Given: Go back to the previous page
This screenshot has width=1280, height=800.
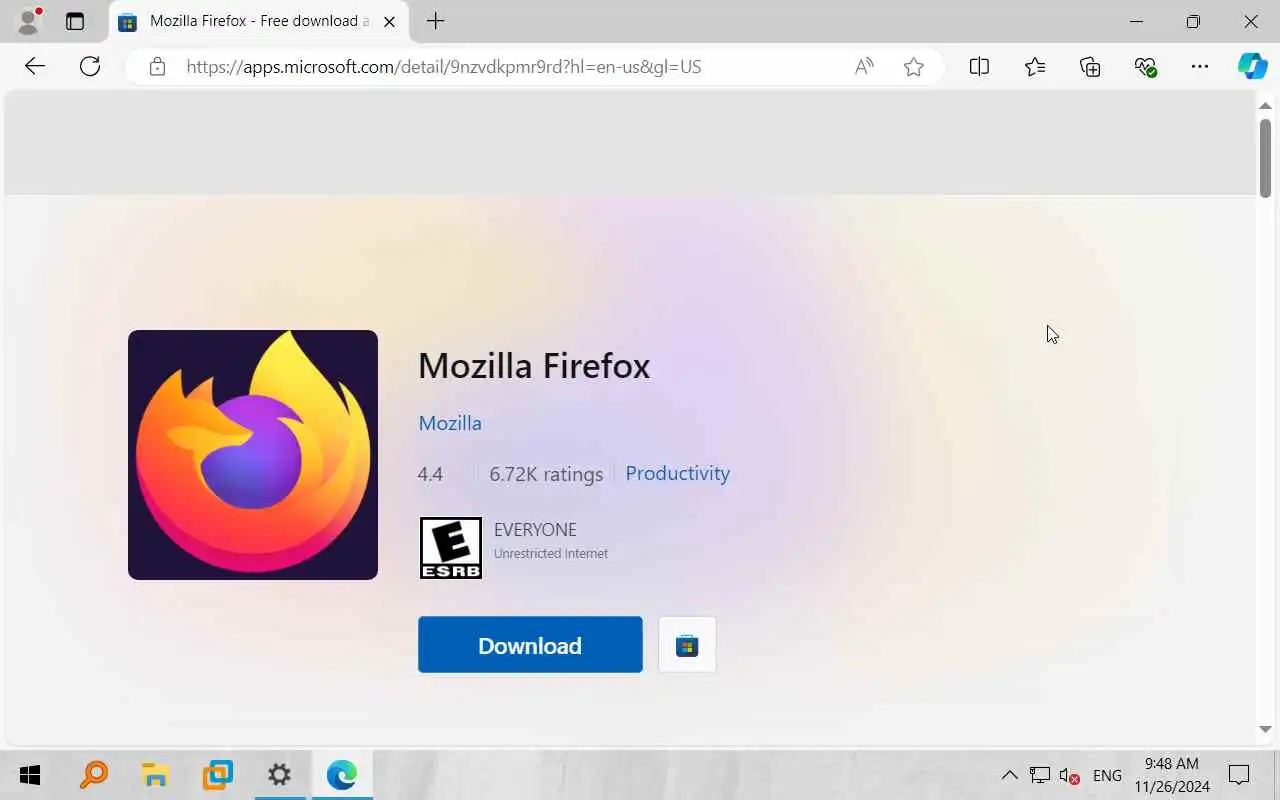Looking at the screenshot, I should point(35,66).
